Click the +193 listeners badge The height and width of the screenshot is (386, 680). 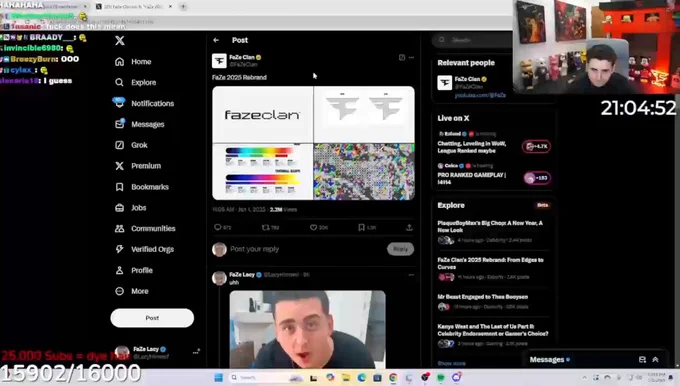pos(537,178)
